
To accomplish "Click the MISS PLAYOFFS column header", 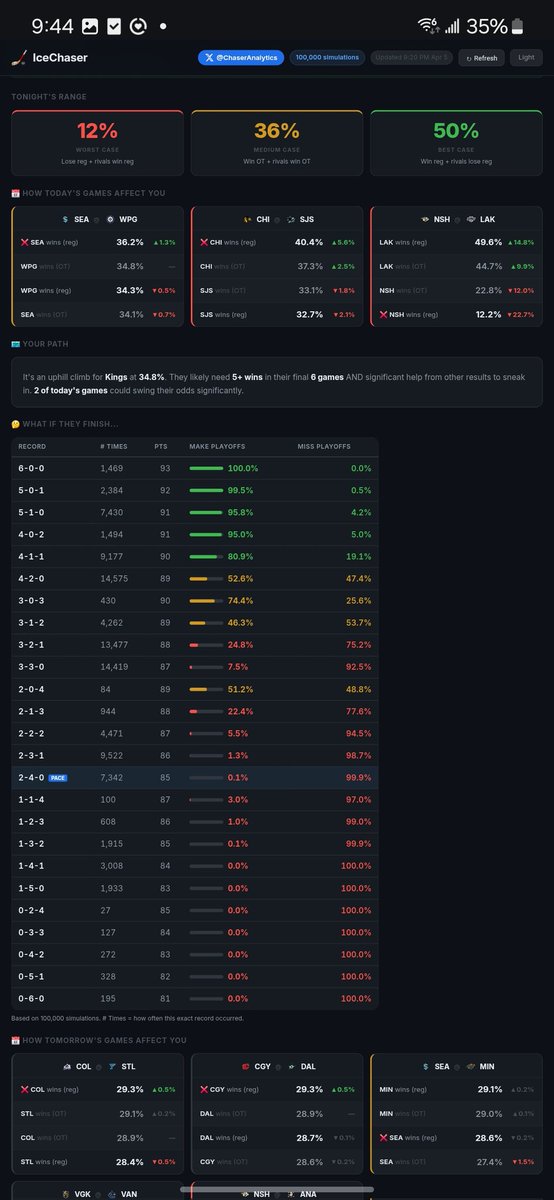I will pos(324,446).
